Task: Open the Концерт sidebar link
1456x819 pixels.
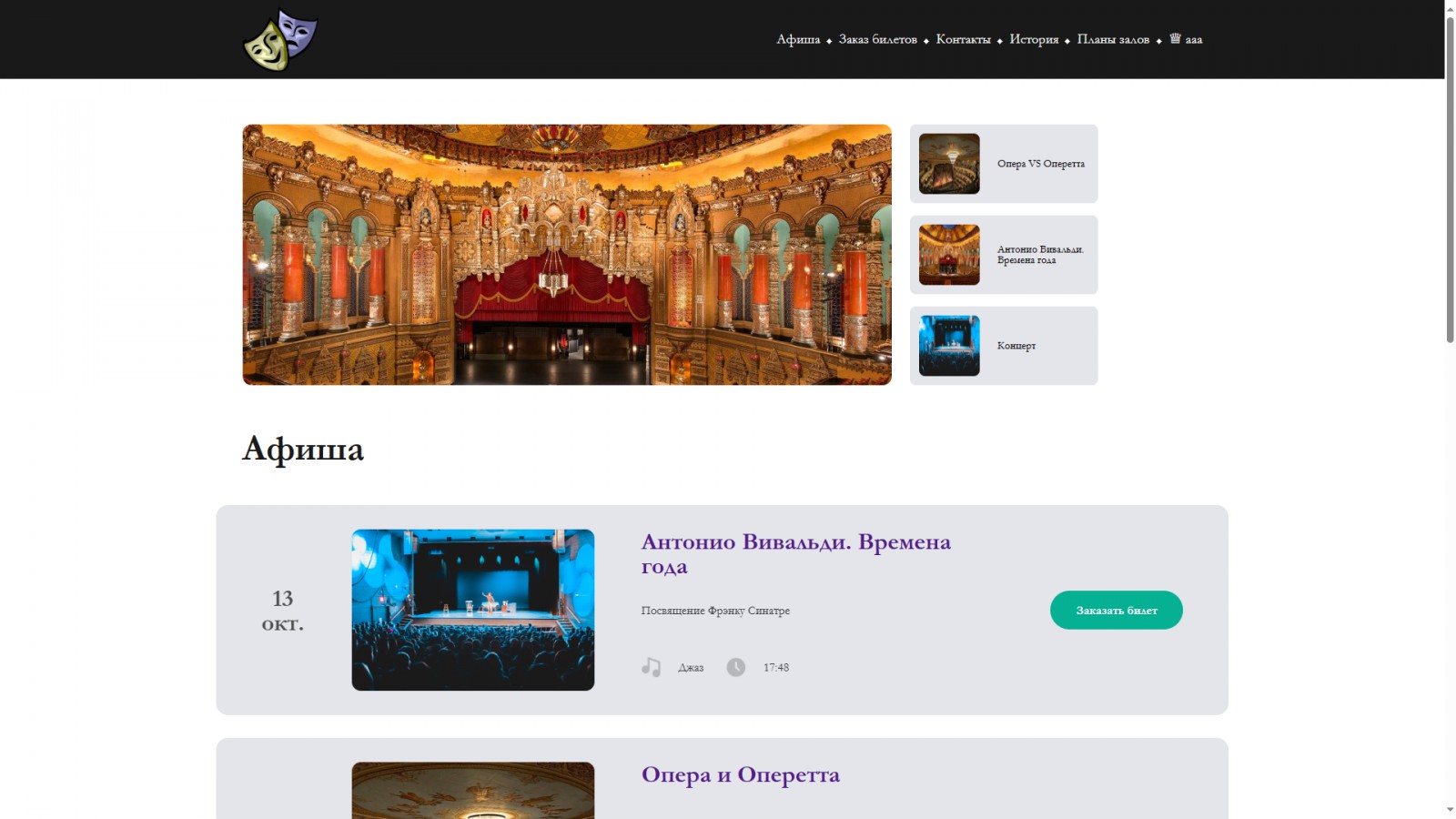Action: [x=1016, y=346]
